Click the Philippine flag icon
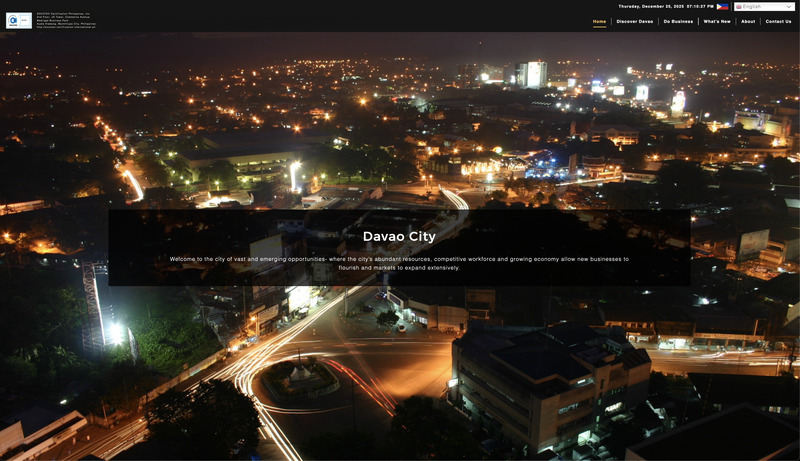Viewport: 800px width, 461px height. [723, 6]
